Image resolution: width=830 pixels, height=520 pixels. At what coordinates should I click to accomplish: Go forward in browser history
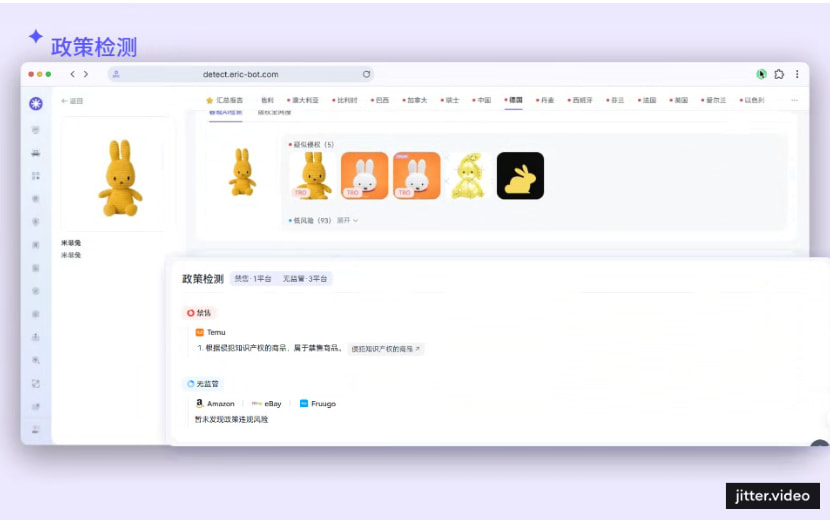[86, 74]
